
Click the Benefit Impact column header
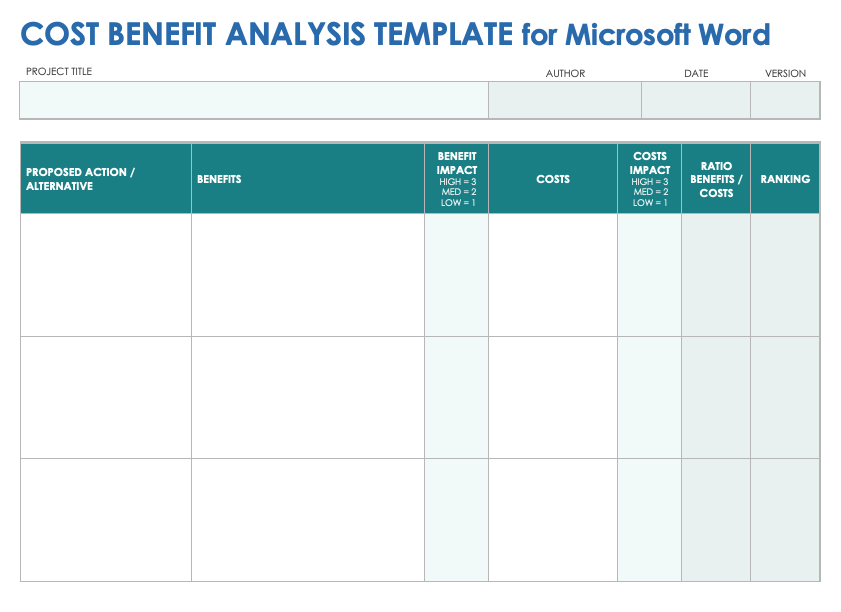coord(457,179)
